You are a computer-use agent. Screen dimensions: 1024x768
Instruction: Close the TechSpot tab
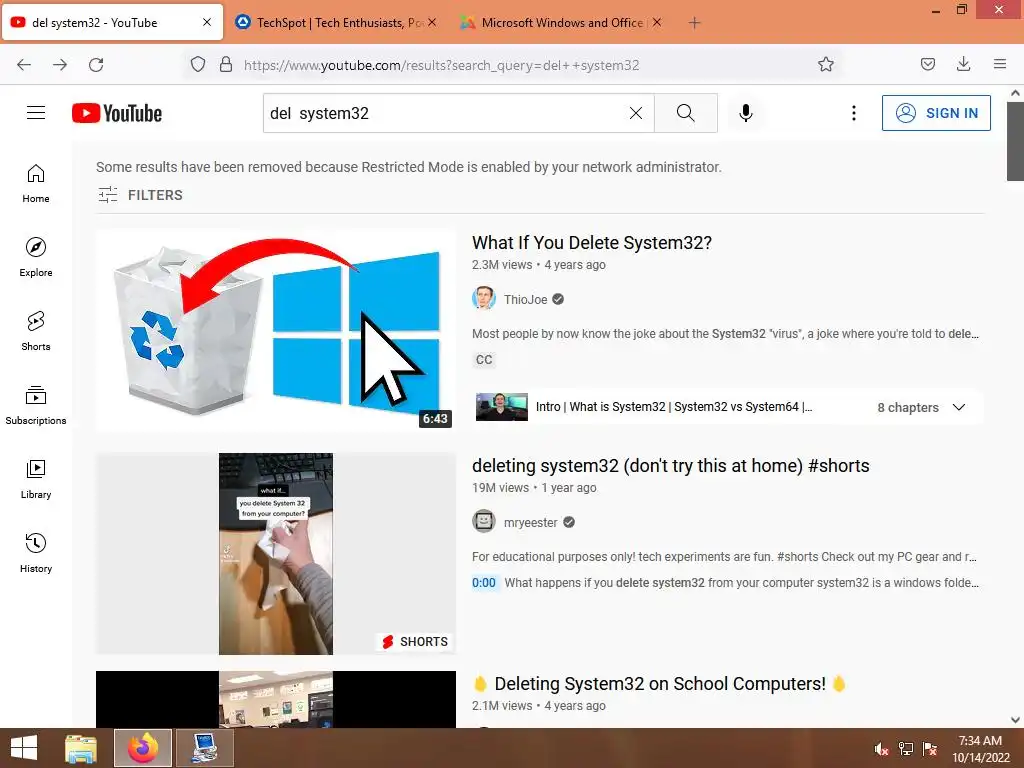click(x=432, y=22)
